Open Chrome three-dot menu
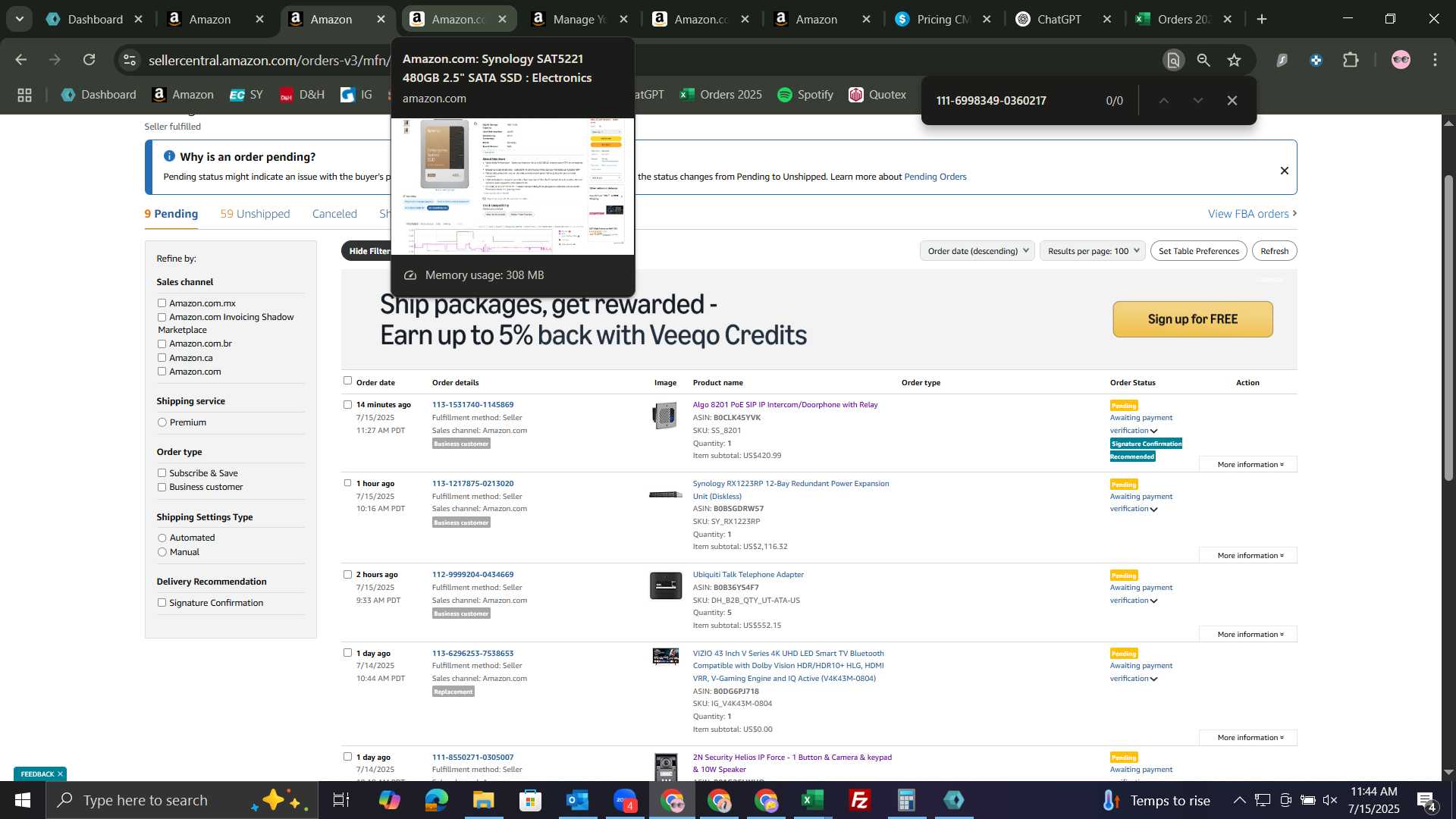This screenshot has width=1456, height=819. coord(1435,60)
